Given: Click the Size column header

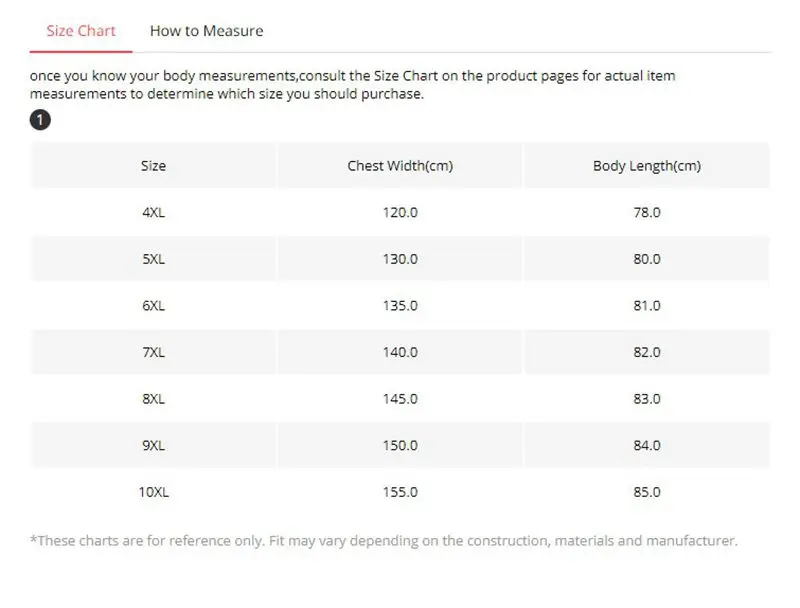Looking at the screenshot, I should pyautogui.click(x=153, y=166).
